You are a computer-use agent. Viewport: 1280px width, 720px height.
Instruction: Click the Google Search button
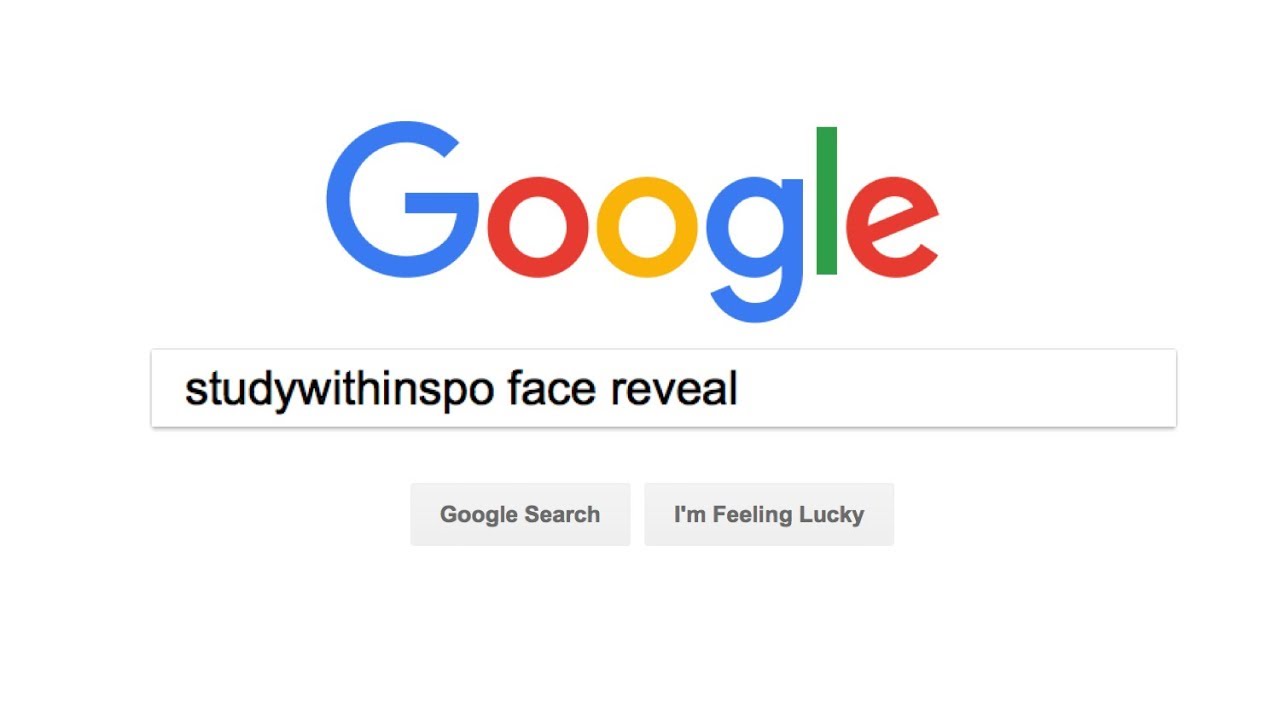click(520, 514)
